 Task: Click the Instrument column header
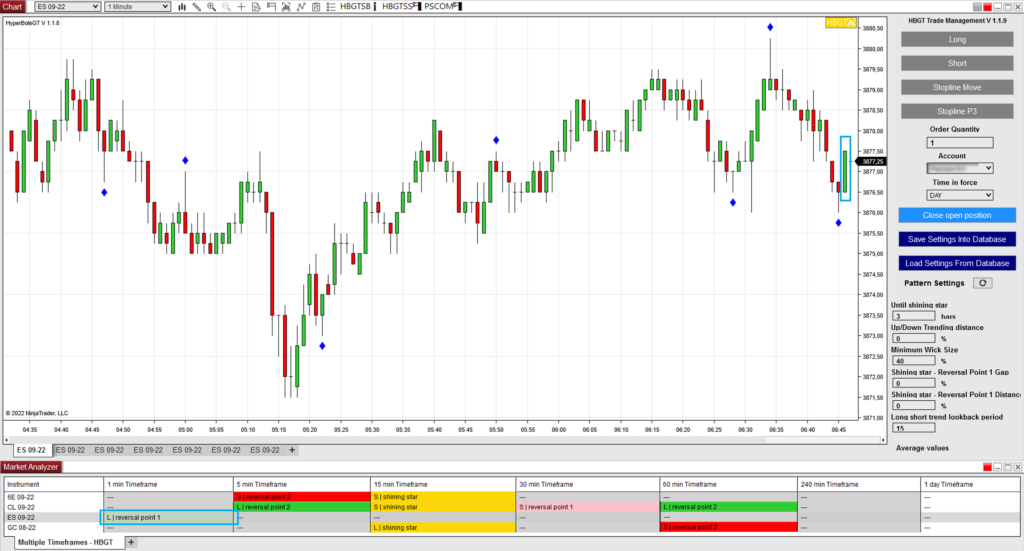[54, 484]
